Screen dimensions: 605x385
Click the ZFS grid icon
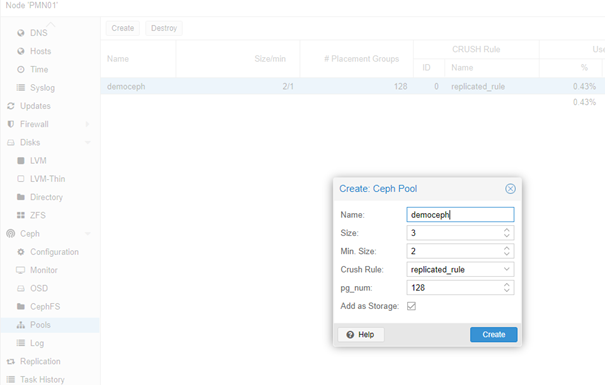pyautogui.click(x=20, y=215)
